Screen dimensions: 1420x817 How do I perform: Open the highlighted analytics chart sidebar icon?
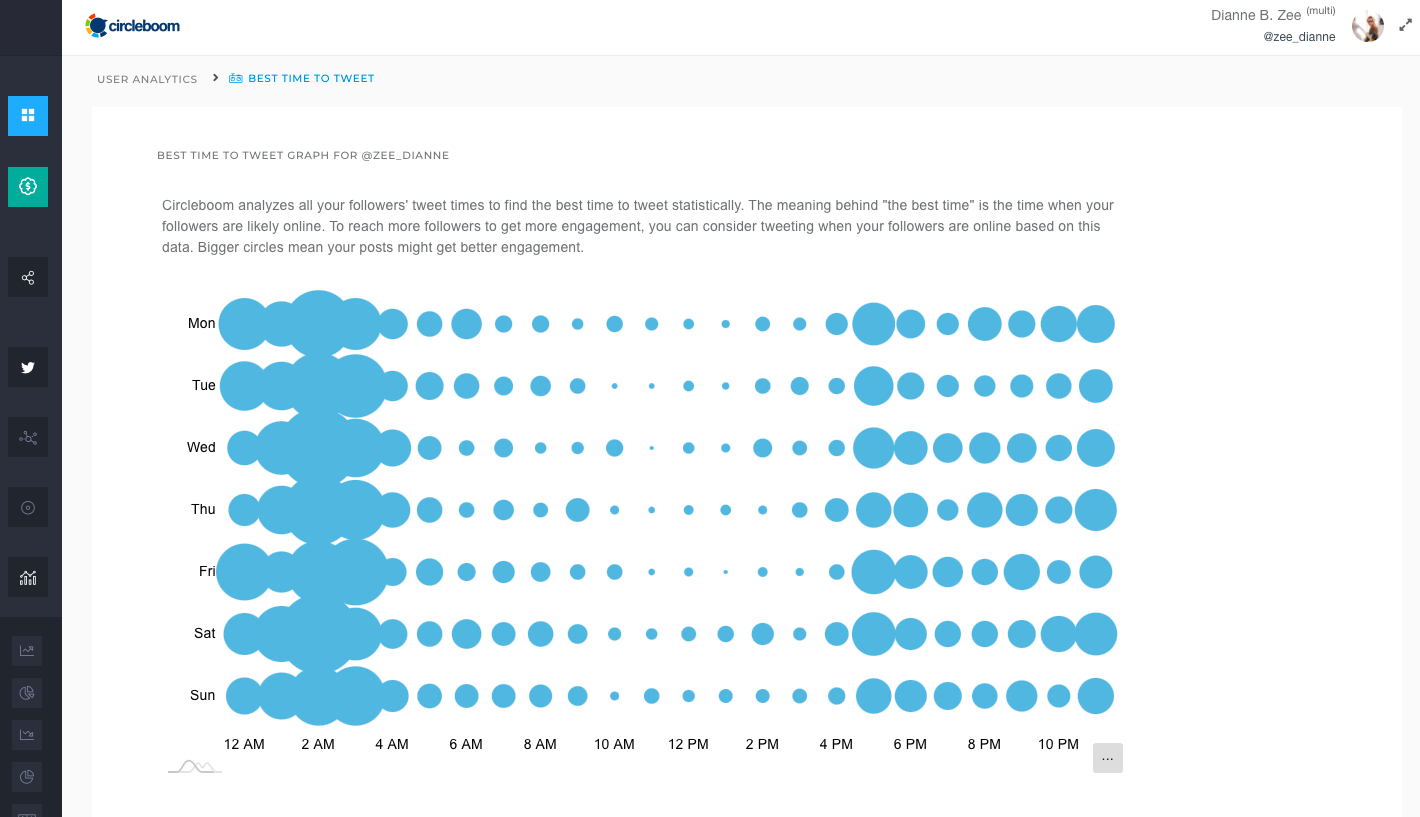click(x=27, y=577)
